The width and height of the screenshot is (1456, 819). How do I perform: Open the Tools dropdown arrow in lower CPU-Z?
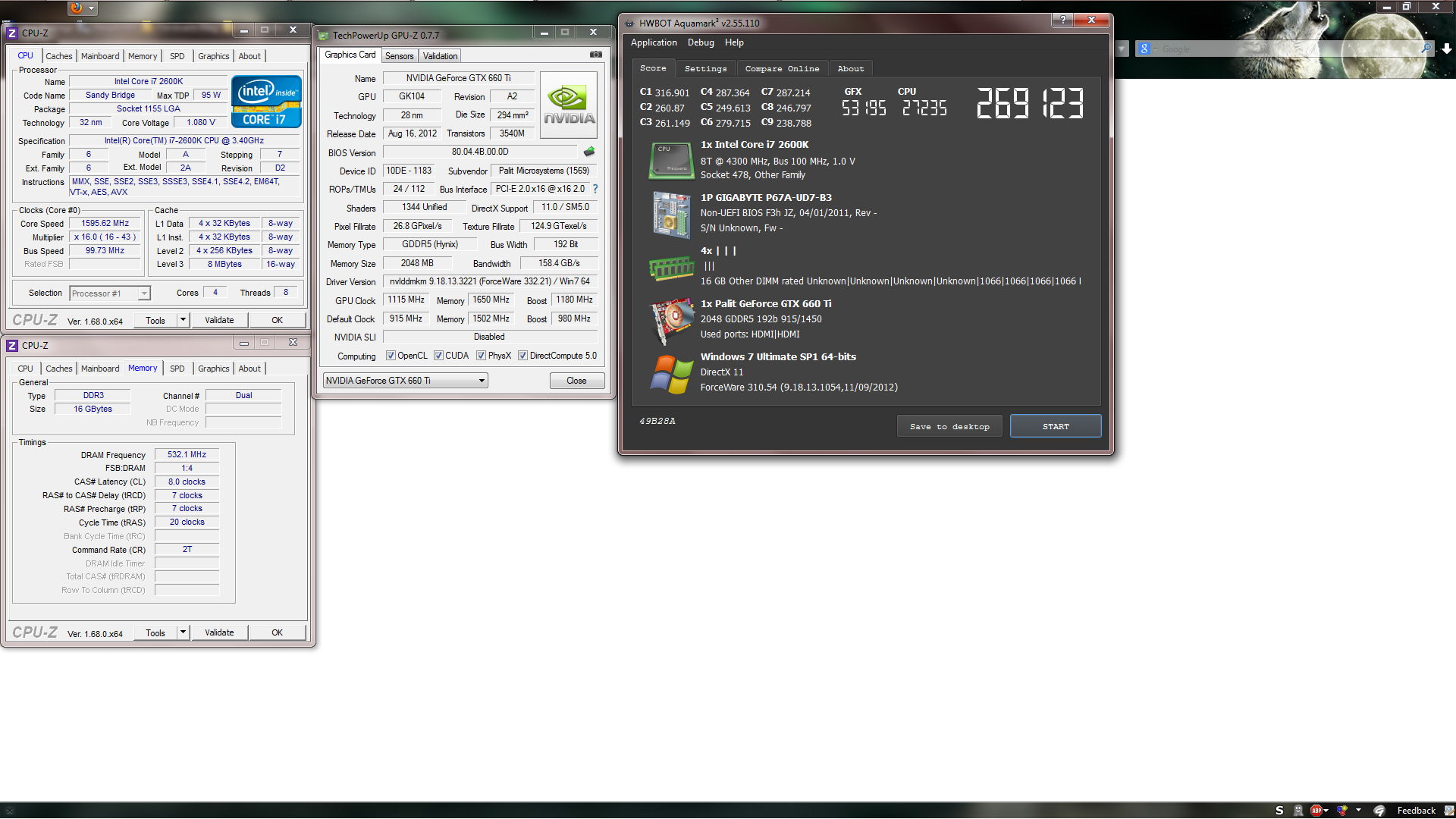coord(183,632)
